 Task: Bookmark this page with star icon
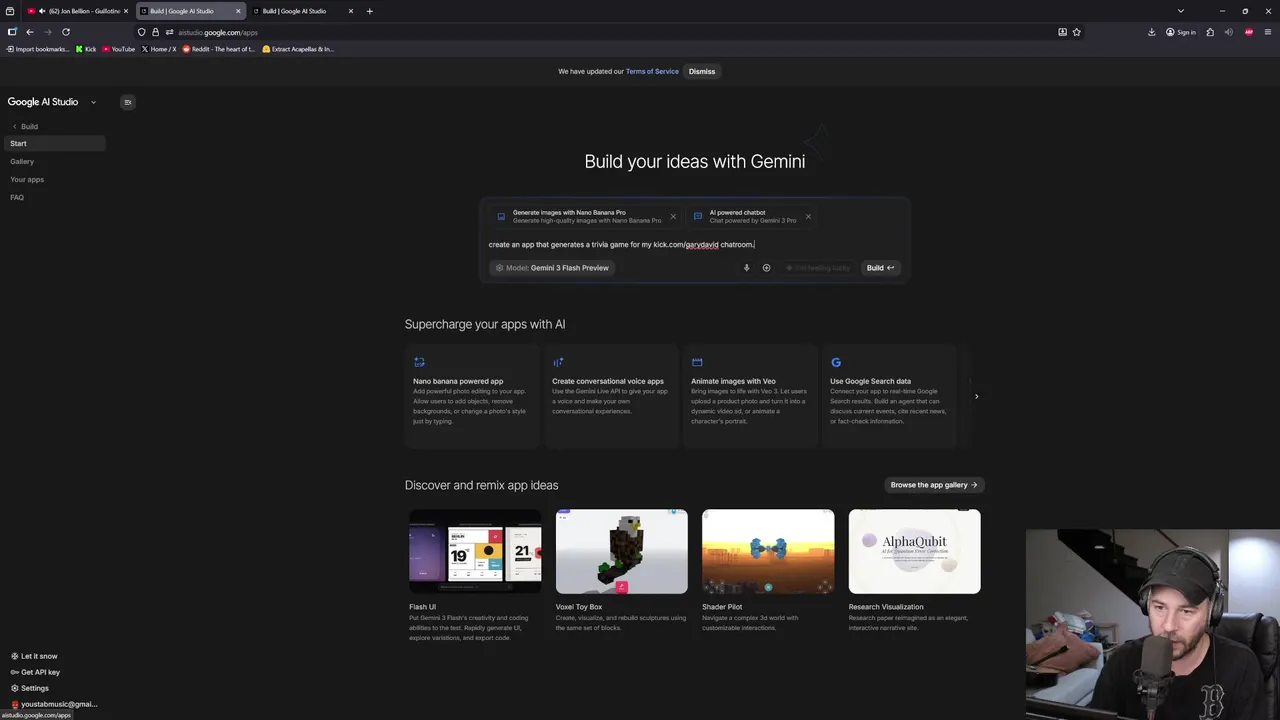(x=1076, y=32)
